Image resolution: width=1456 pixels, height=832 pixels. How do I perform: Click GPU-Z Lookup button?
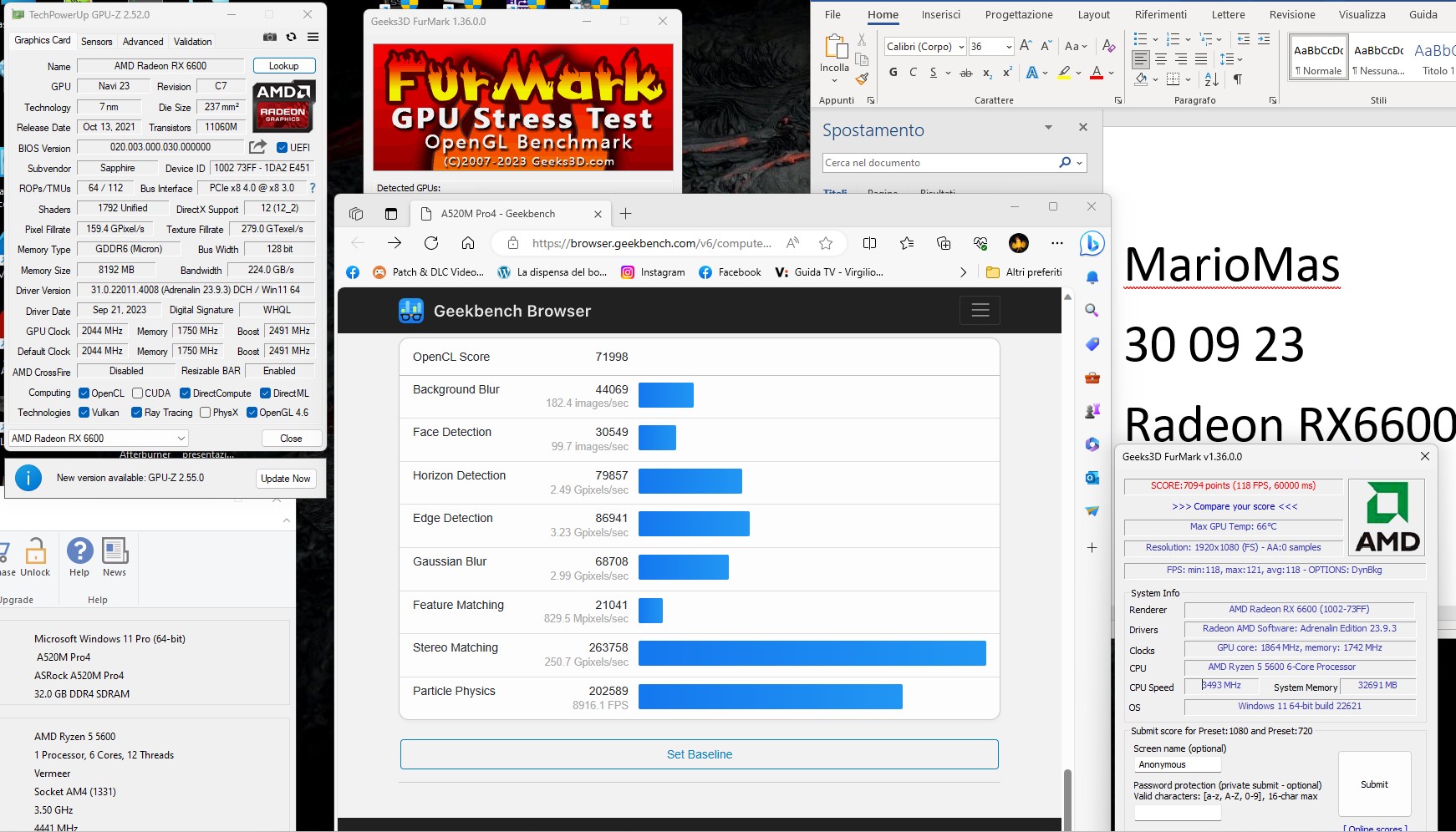(x=283, y=66)
